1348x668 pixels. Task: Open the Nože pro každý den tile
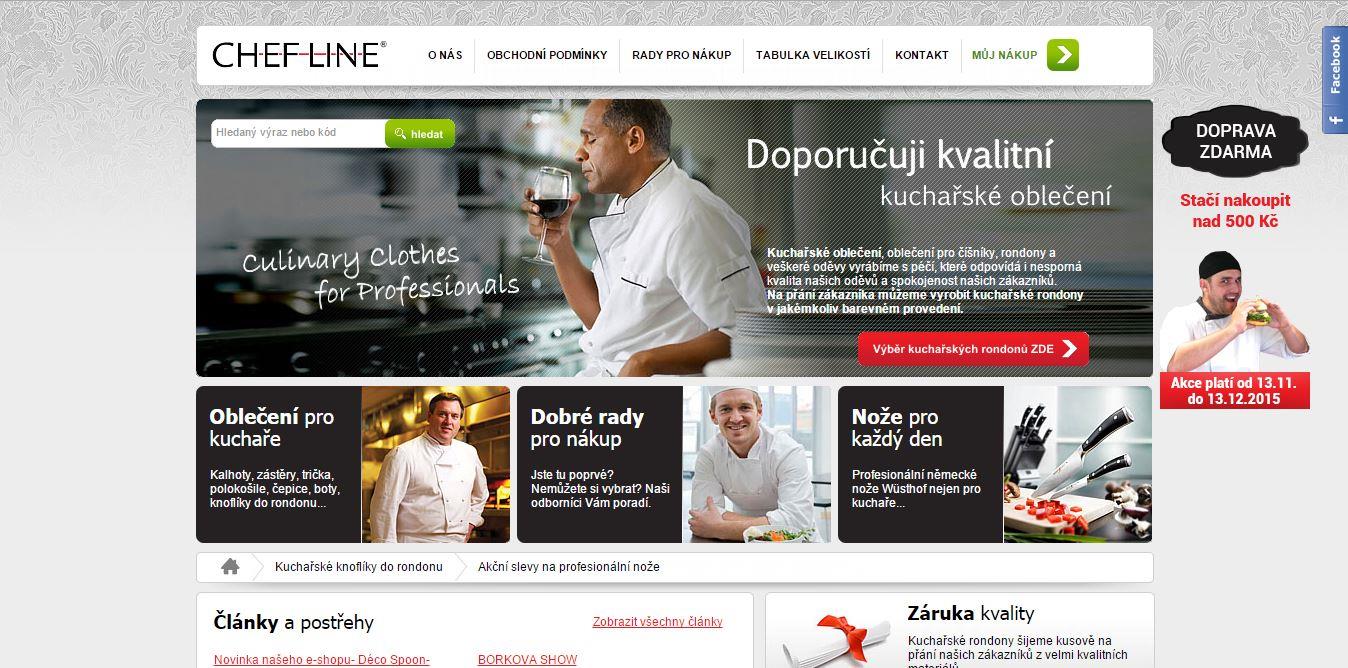(x=995, y=464)
